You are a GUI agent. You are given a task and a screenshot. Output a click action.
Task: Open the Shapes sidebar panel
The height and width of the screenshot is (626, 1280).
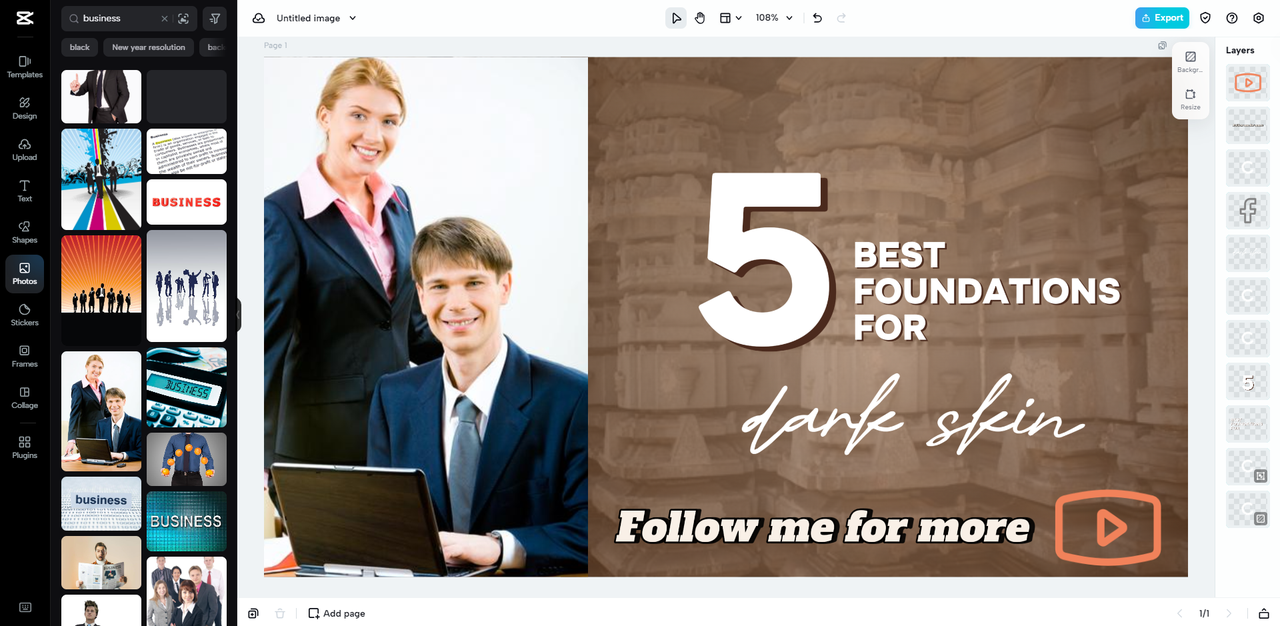point(24,232)
